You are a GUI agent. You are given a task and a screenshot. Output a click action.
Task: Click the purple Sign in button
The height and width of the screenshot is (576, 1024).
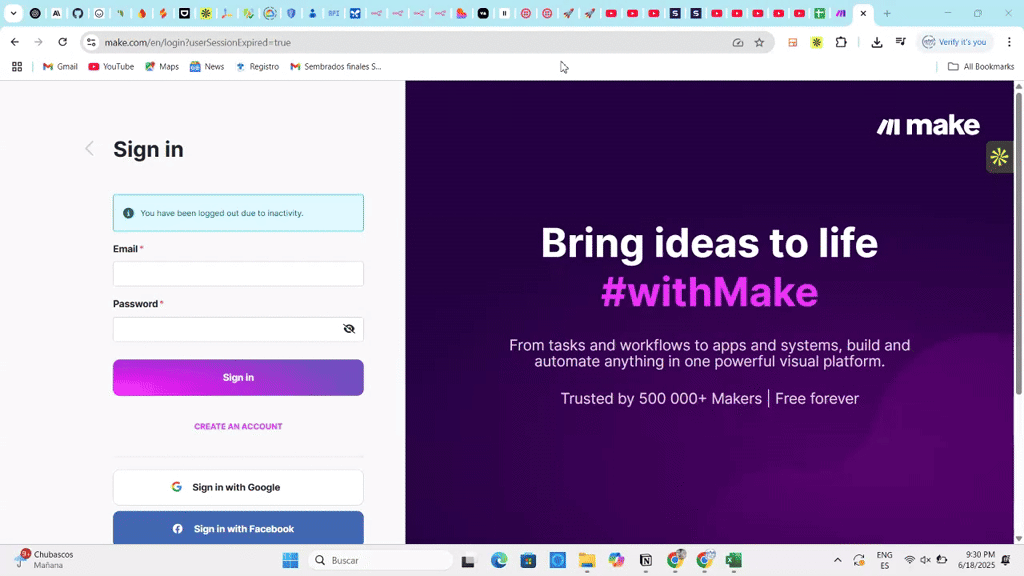(x=238, y=377)
